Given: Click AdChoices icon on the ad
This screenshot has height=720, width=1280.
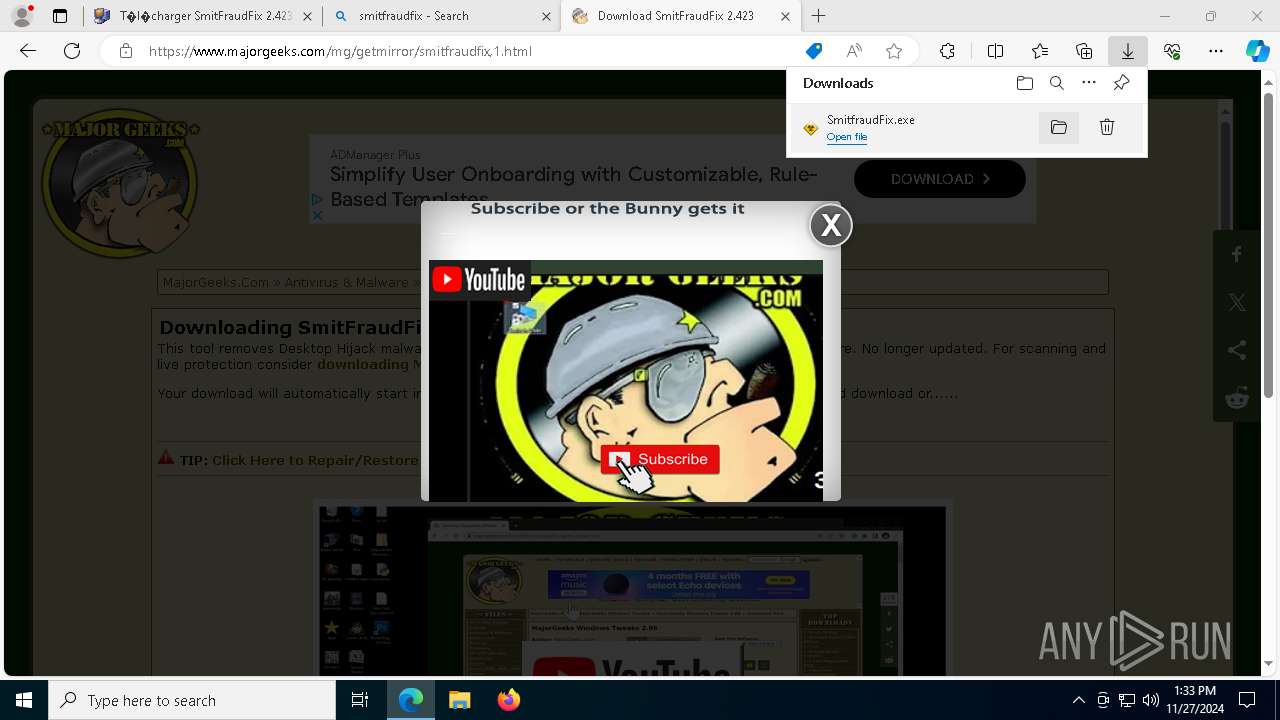Looking at the screenshot, I should 317,199.
